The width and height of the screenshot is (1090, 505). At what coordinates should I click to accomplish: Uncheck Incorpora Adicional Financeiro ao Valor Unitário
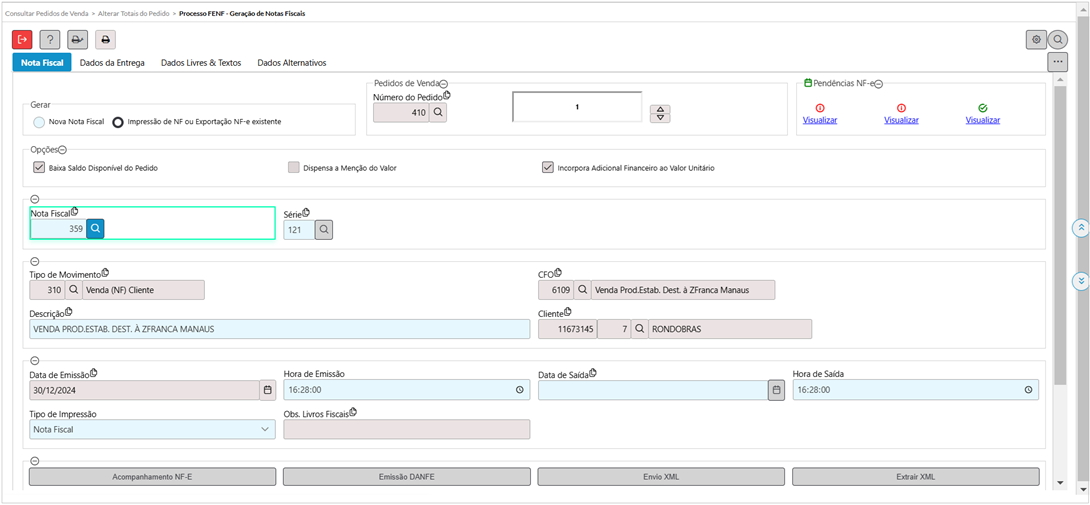548,168
